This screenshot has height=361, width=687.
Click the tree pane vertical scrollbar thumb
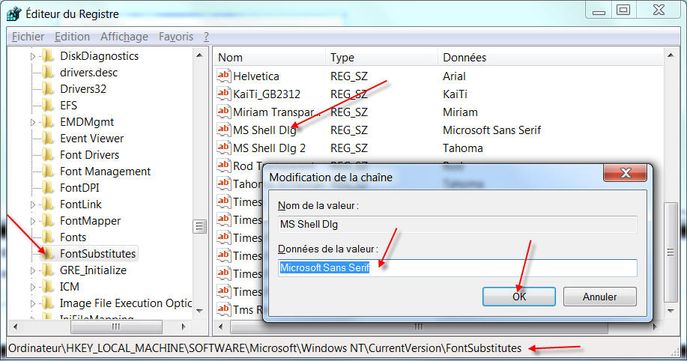(199, 226)
